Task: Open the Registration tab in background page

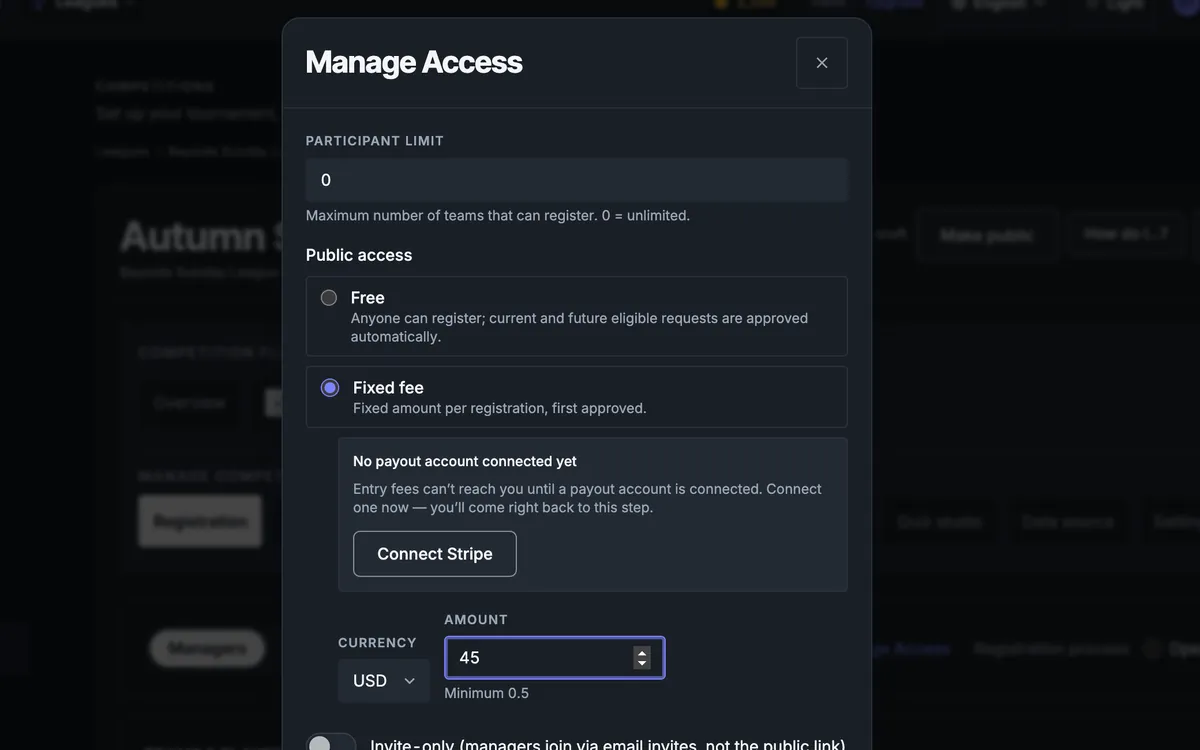Action: [200, 521]
